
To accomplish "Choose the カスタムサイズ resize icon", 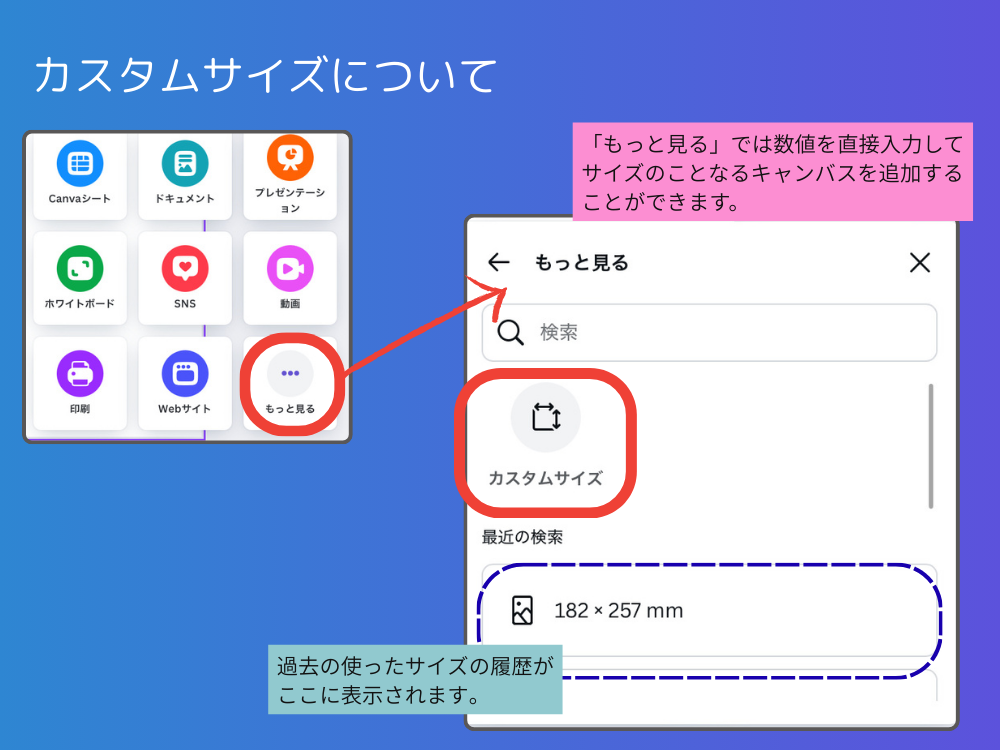I will click(x=545, y=417).
